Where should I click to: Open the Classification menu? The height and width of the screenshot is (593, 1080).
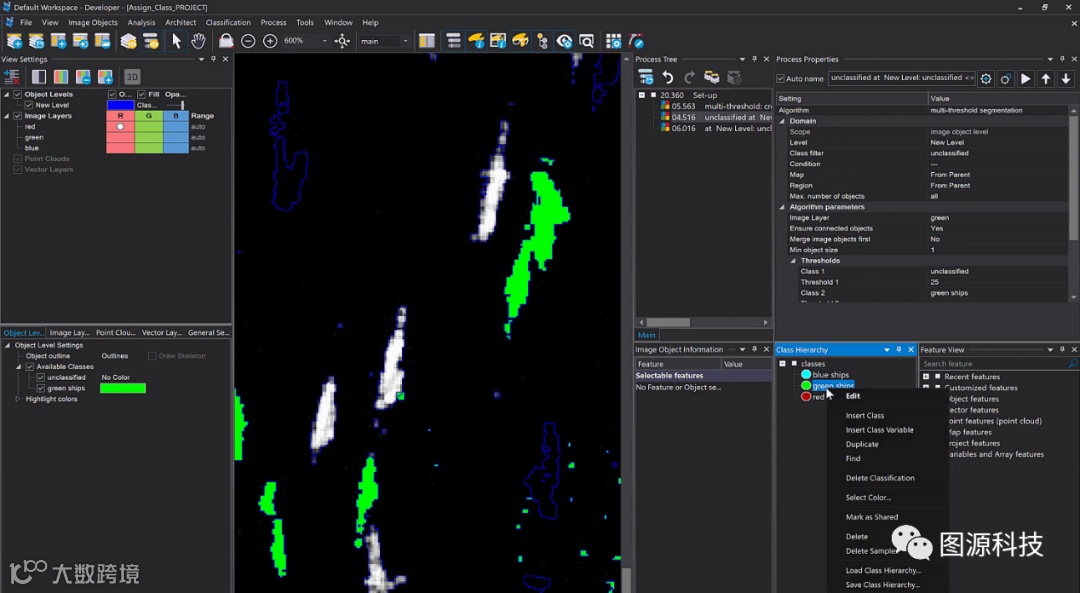point(228,22)
